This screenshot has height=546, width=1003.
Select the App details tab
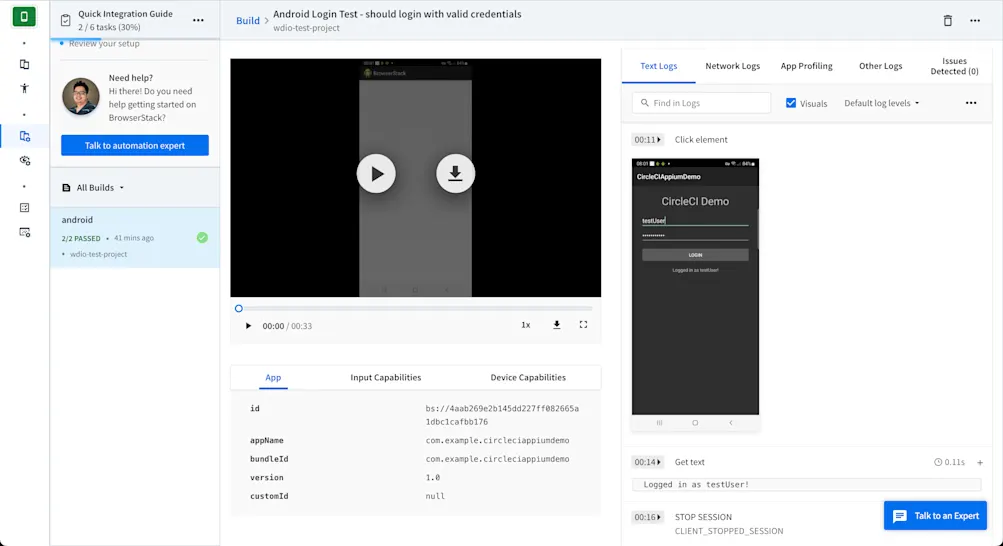(x=273, y=377)
